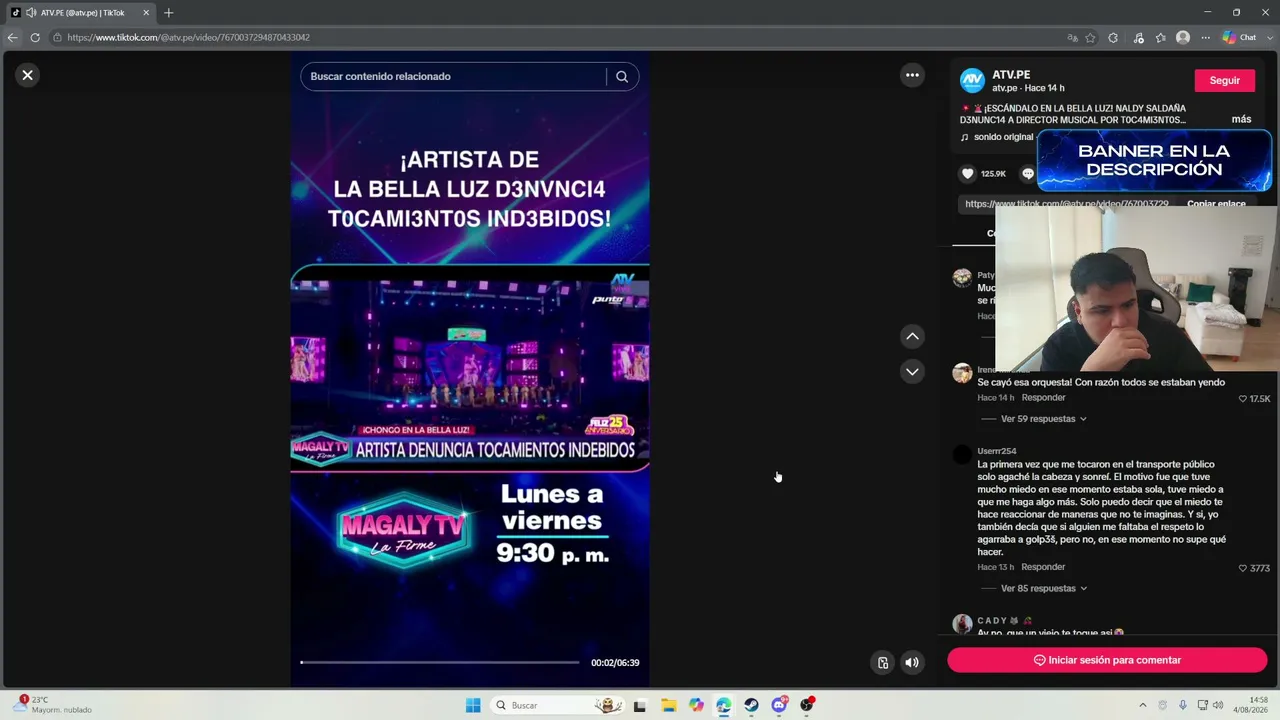Screen dimensions: 1280x720
Task: Mute the video with the speaker icon
Action: coord(912,662)
